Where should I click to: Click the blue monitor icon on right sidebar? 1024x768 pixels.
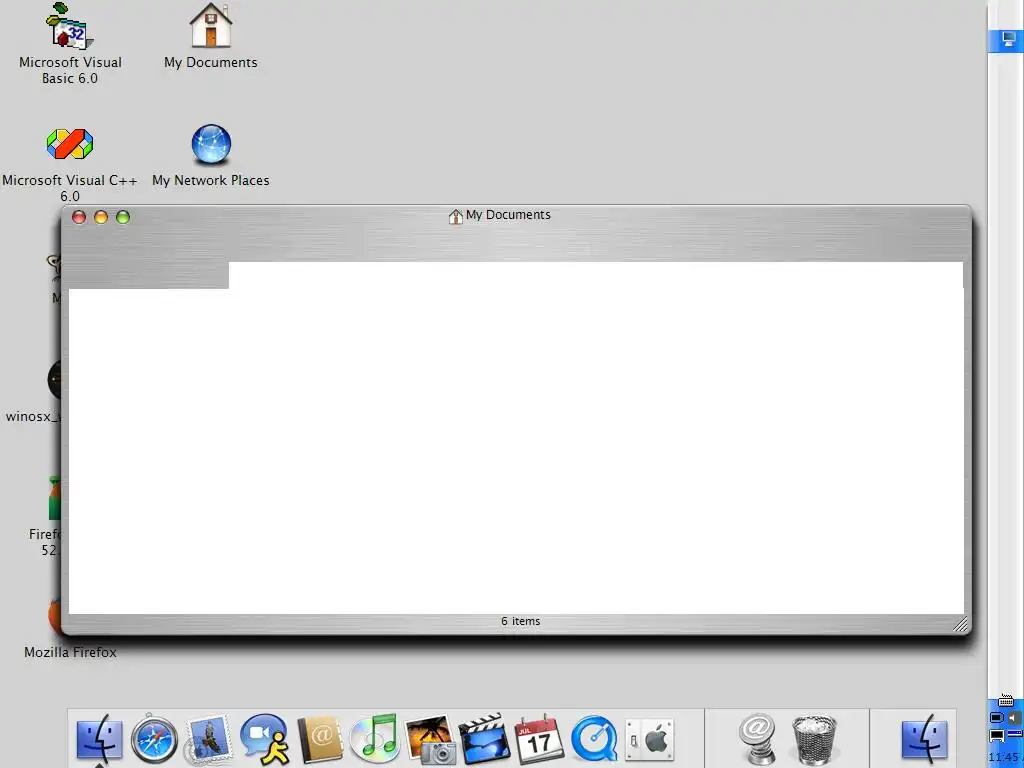click(1009, 40)
